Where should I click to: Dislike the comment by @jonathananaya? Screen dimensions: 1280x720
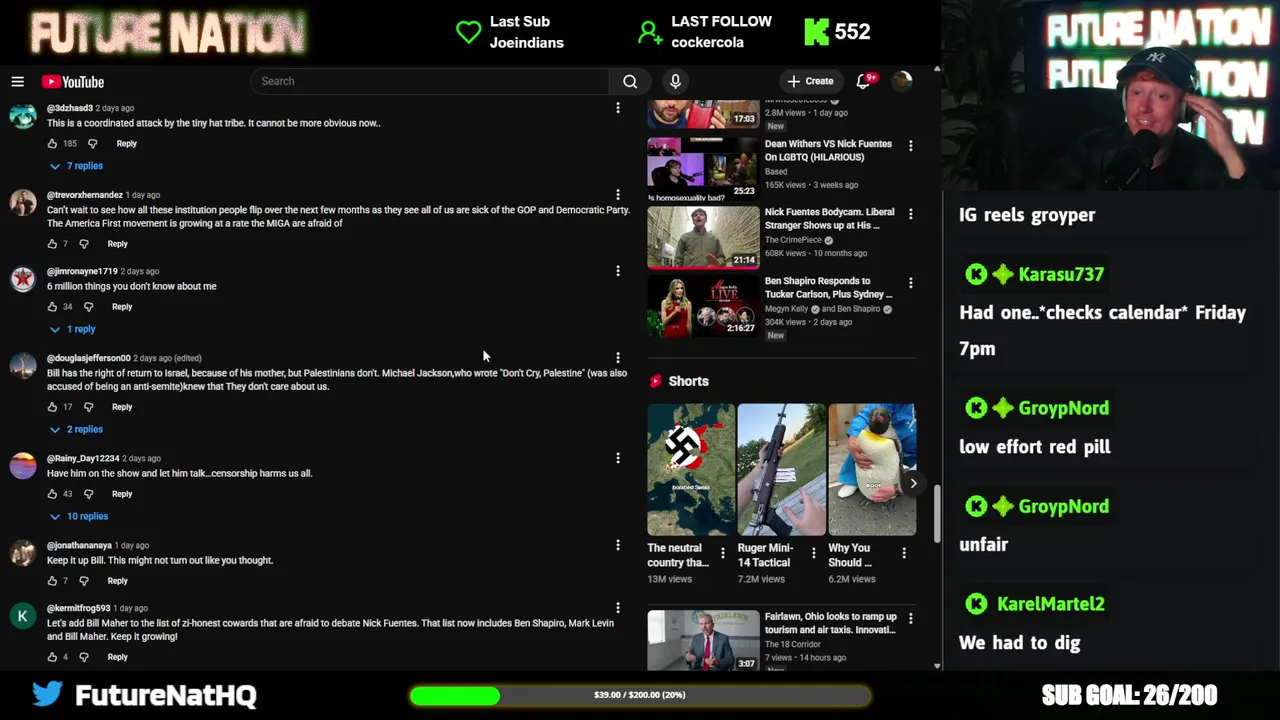(83, 581)
